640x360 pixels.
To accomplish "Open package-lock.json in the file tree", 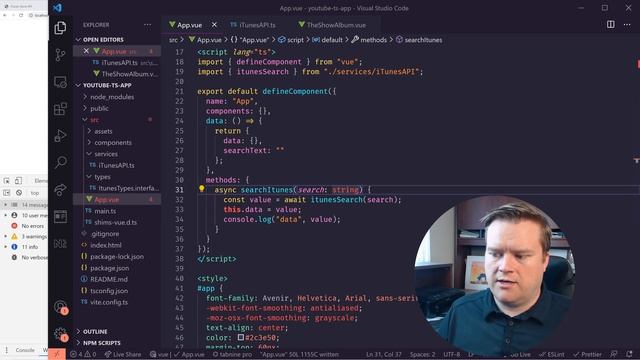I will (117, 257).
